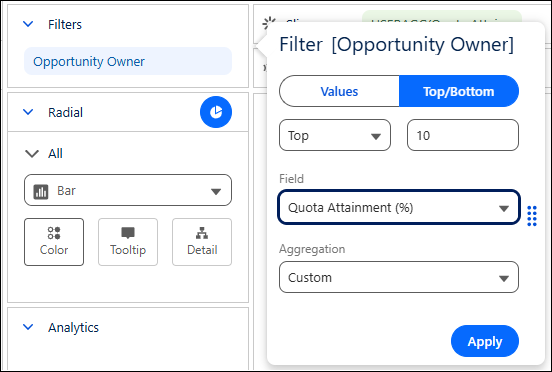
Task: Click the Radial section heading
Action: [x=65, y=112]
